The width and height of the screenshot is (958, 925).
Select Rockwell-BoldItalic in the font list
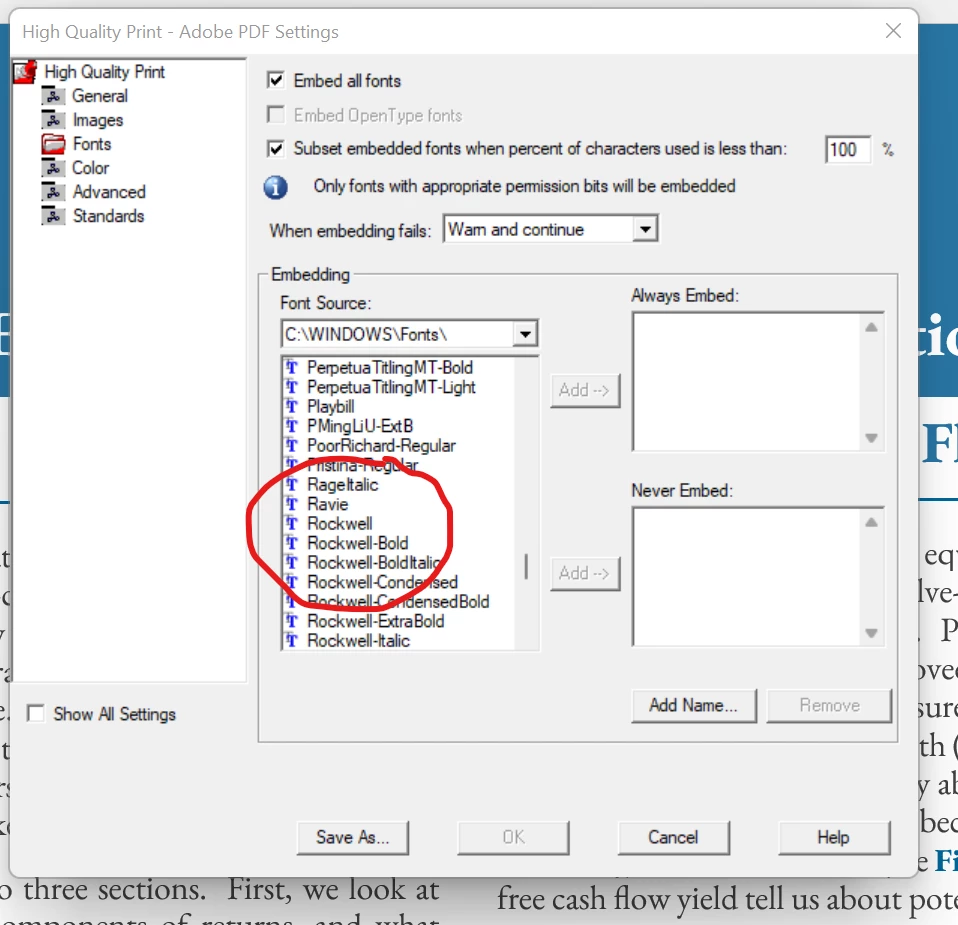click(x=373, y=563)
